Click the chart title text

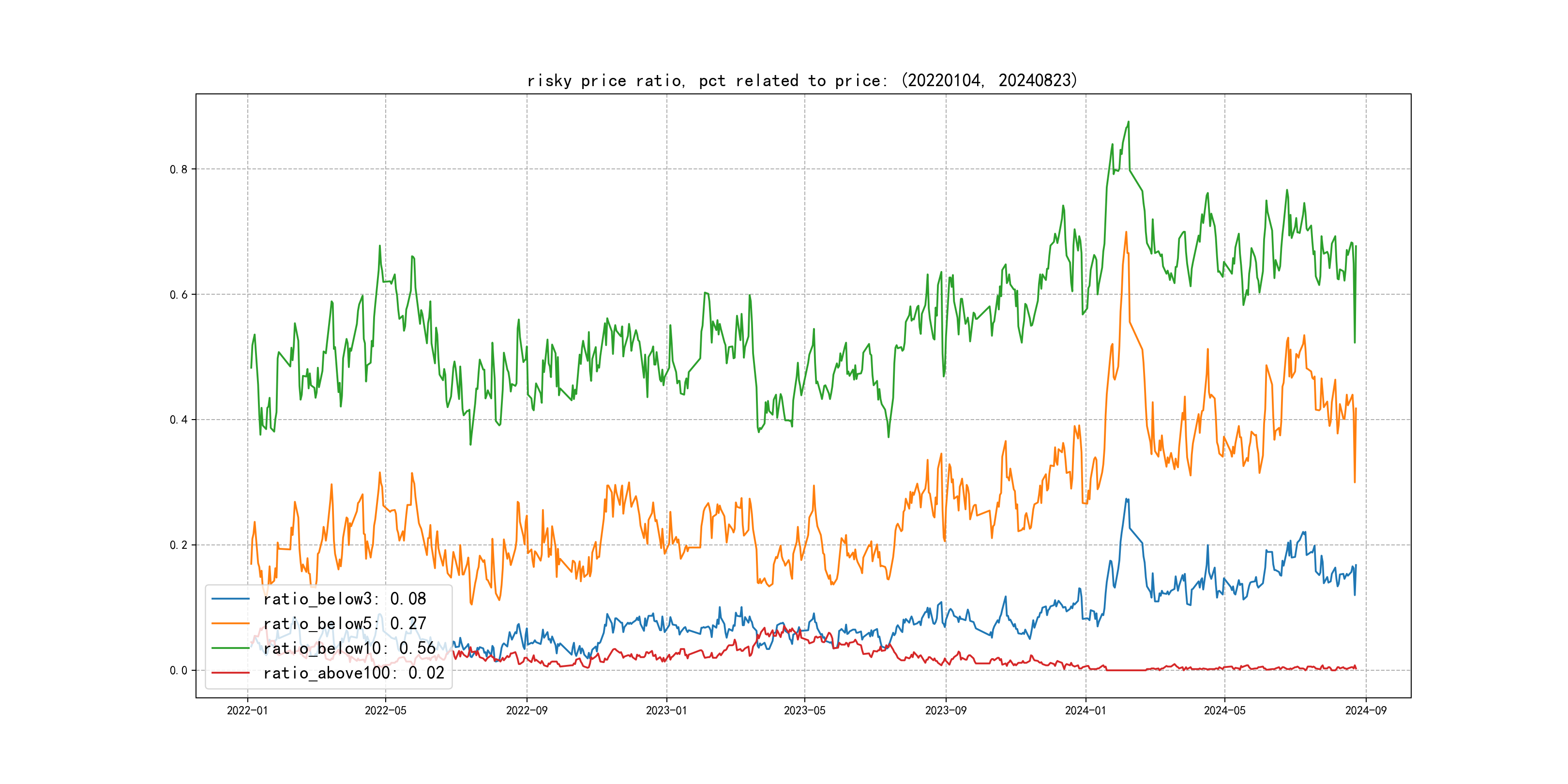(x=801, y=80)
